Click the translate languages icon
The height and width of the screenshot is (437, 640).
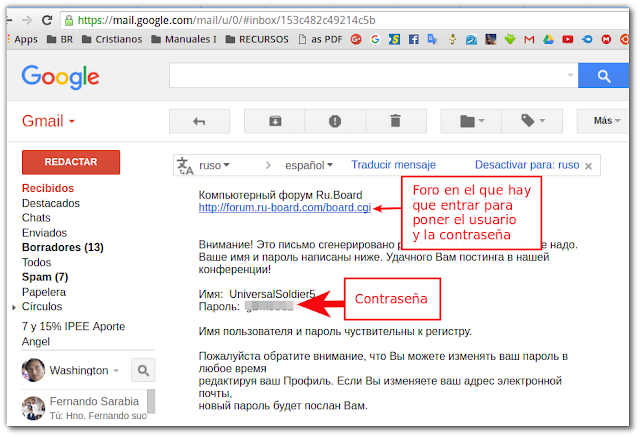click(x=184, y=166)
